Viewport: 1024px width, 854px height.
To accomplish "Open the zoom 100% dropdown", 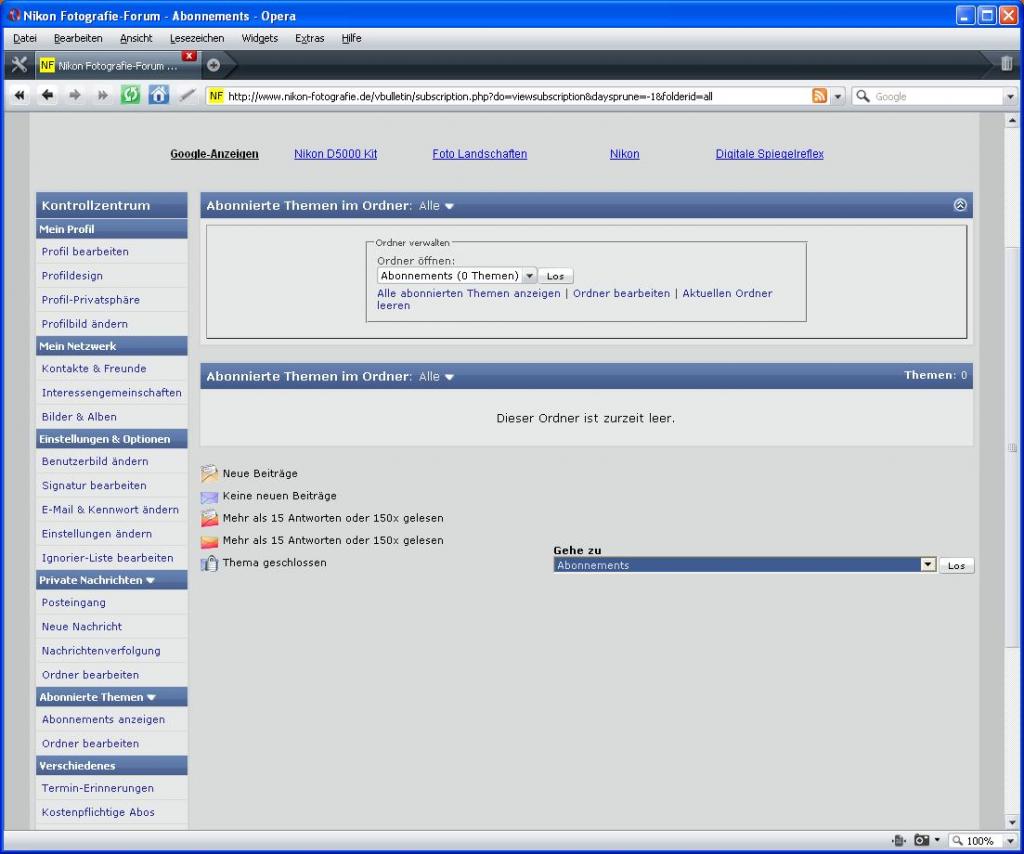I will pos(1010,841).
